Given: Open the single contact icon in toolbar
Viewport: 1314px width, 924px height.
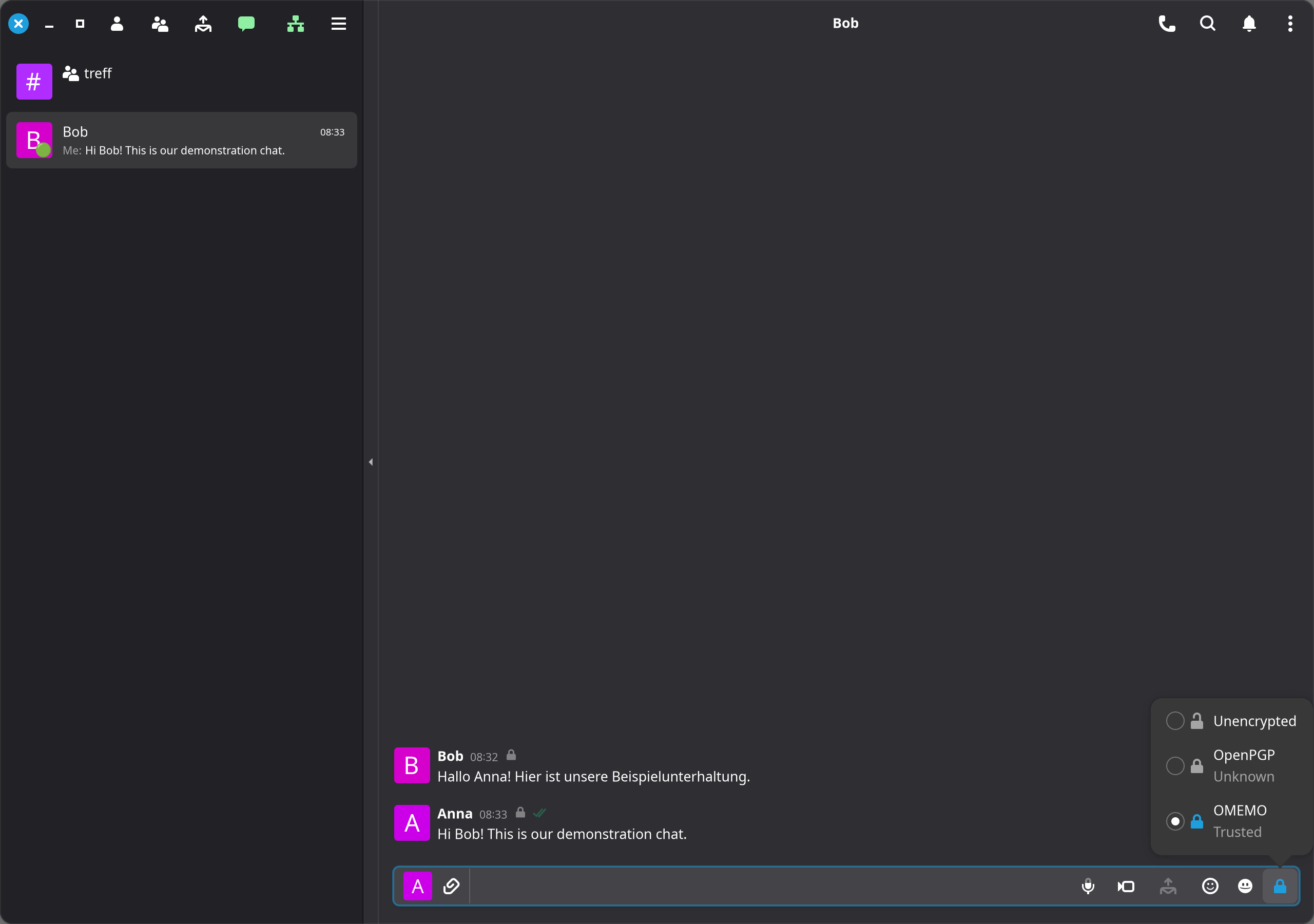Looking at the screenshot, I should click(117, 24).
